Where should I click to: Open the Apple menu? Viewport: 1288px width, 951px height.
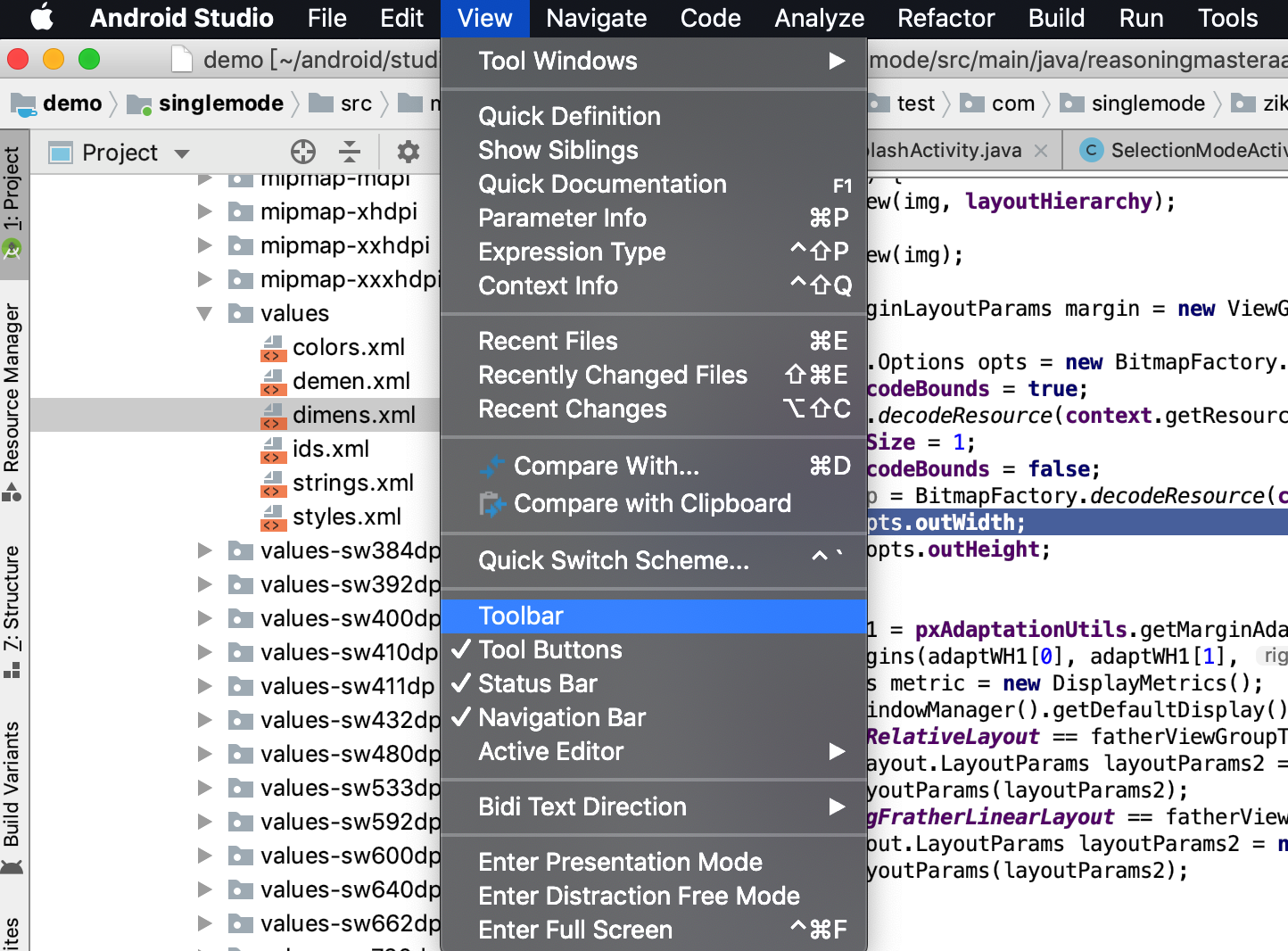[x=42, y=18]
